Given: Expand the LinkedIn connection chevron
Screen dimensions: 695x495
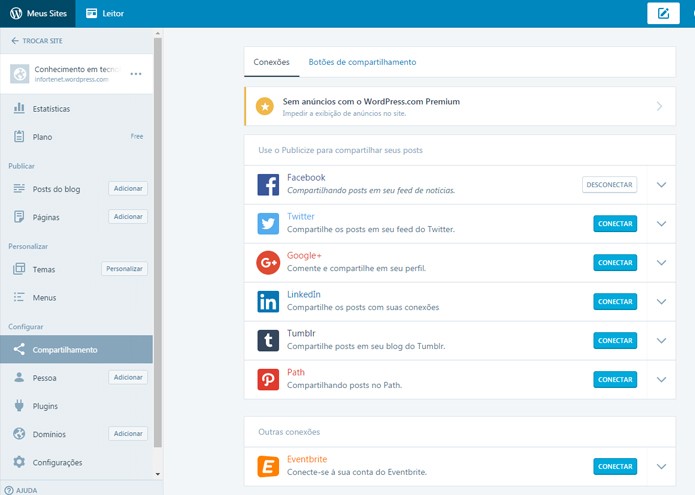Looking at the screenshot, I should 661,302.
